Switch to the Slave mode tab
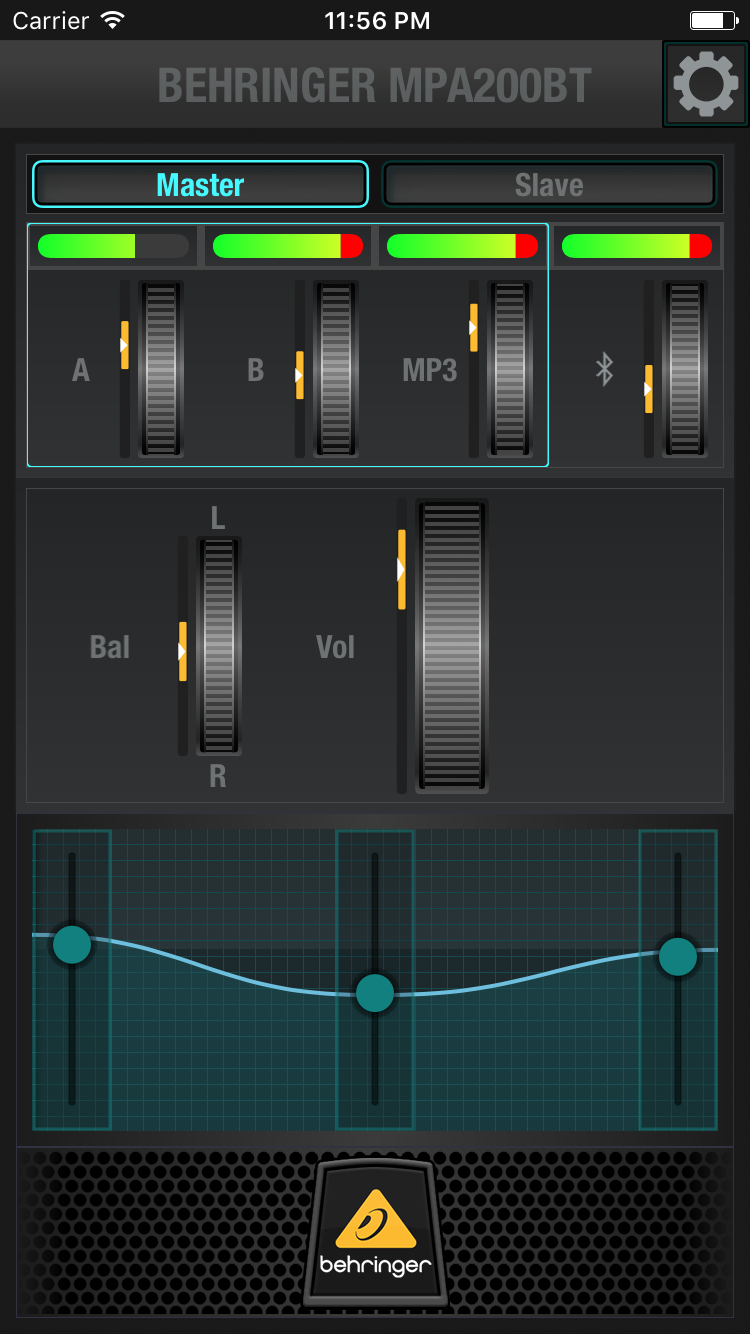 coord(549,184)
